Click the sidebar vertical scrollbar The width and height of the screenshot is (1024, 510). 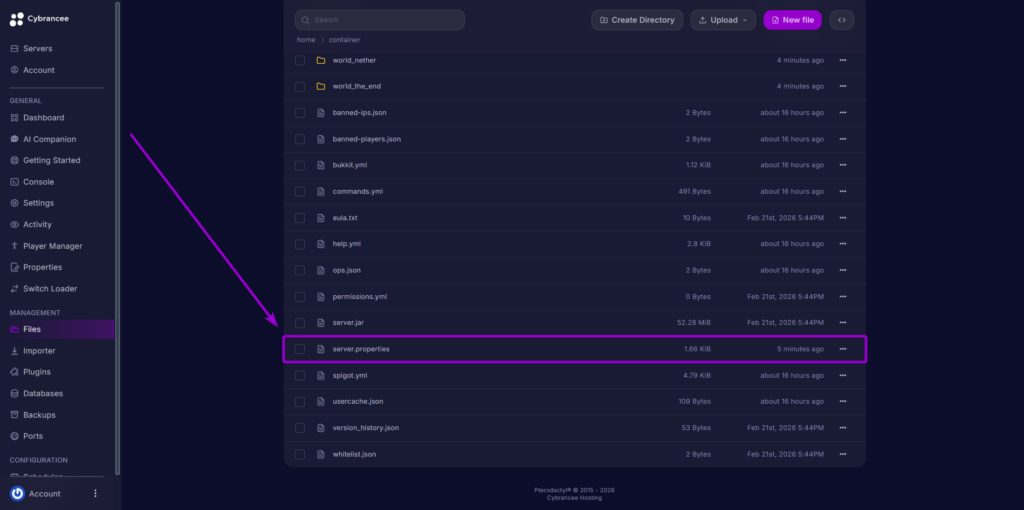(118, 238)
